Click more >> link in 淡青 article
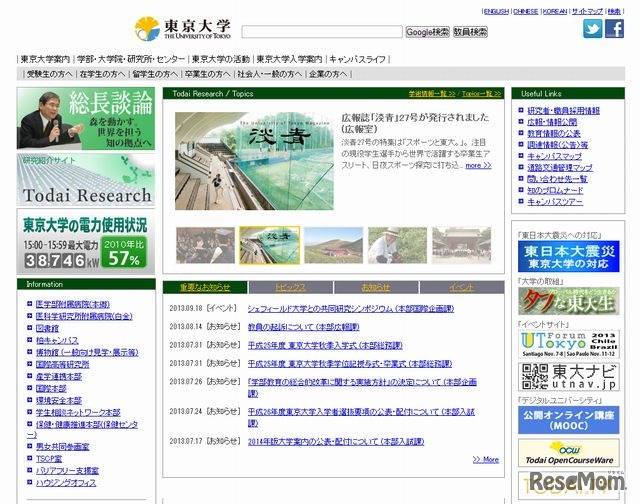The height and width of the screenshot is (504, 640). click(478, 165)
